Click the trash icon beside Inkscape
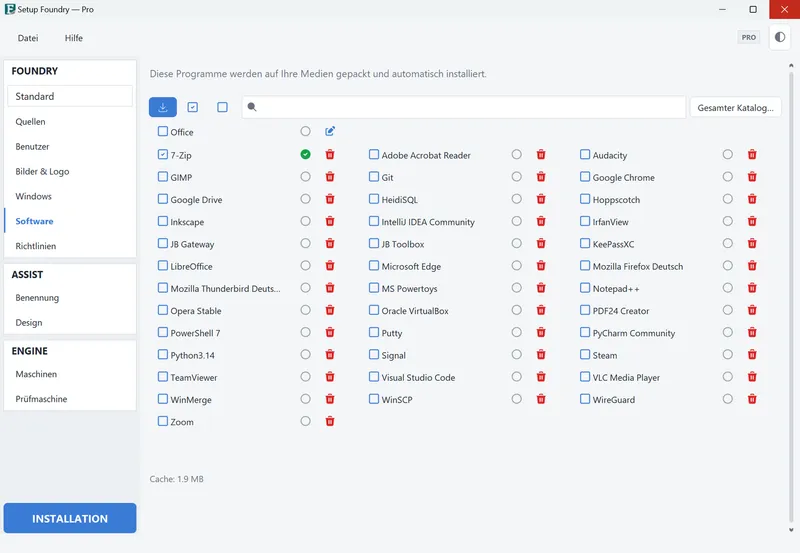The width and height of the screenshot is (800, 553). coord(330,221)
